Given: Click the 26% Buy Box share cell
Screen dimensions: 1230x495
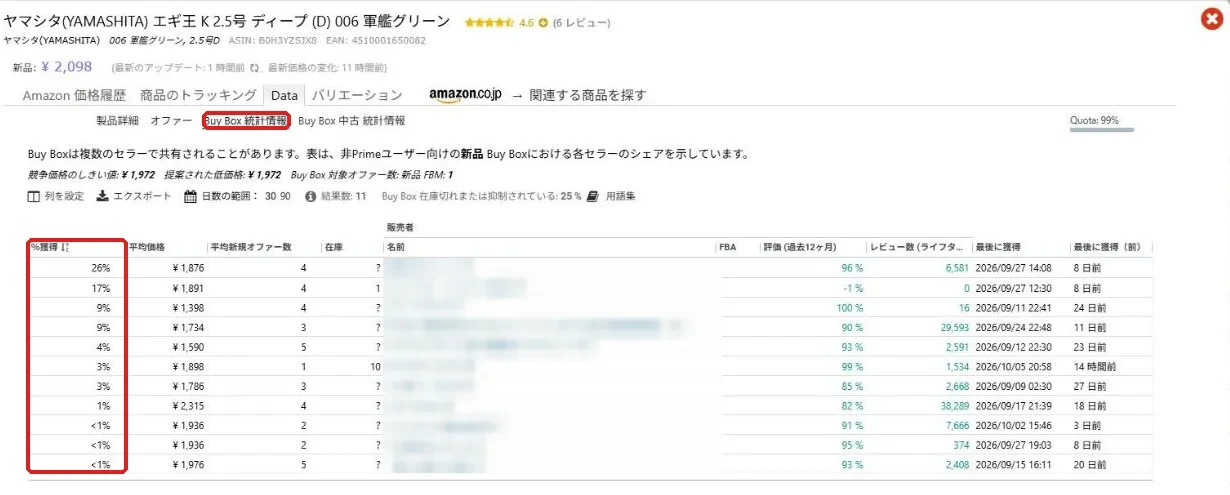Looking at the screenshot, I should [101, 268].
